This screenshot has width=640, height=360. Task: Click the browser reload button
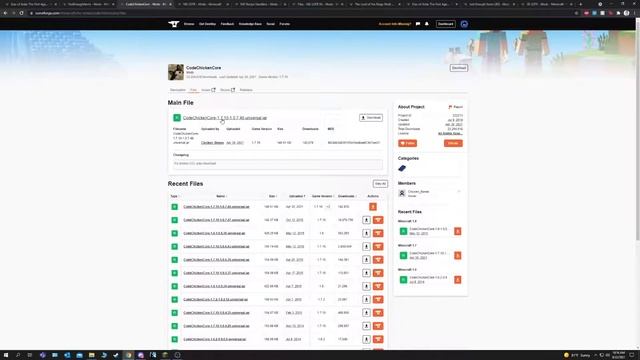[22, 13]
